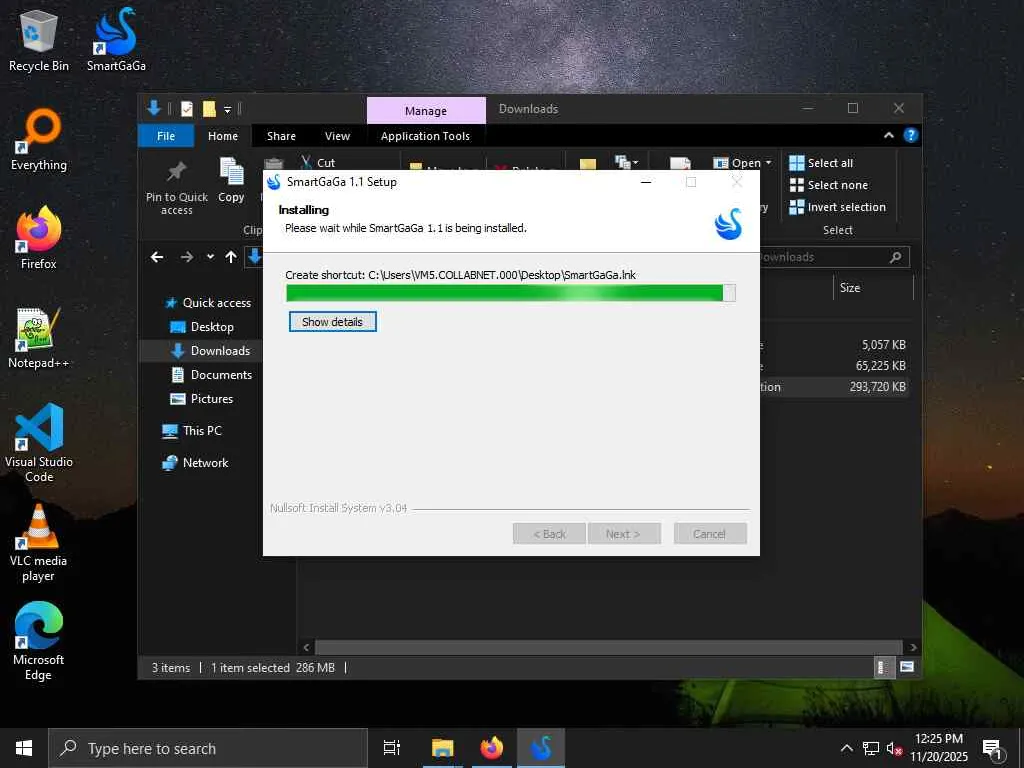This screenshot has height=768, width=1024.
Task: Click New folder icon in Explorer quick access toolbar
Action: [209, 109]
